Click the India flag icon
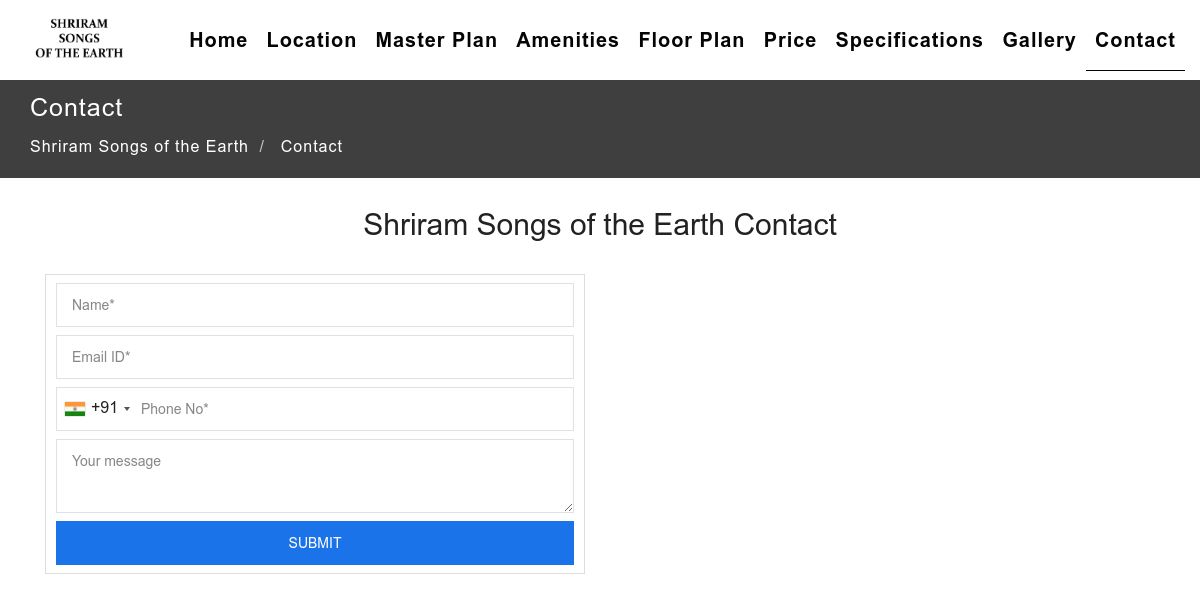This screenshot has width=1200, height=600. [75, 408]
